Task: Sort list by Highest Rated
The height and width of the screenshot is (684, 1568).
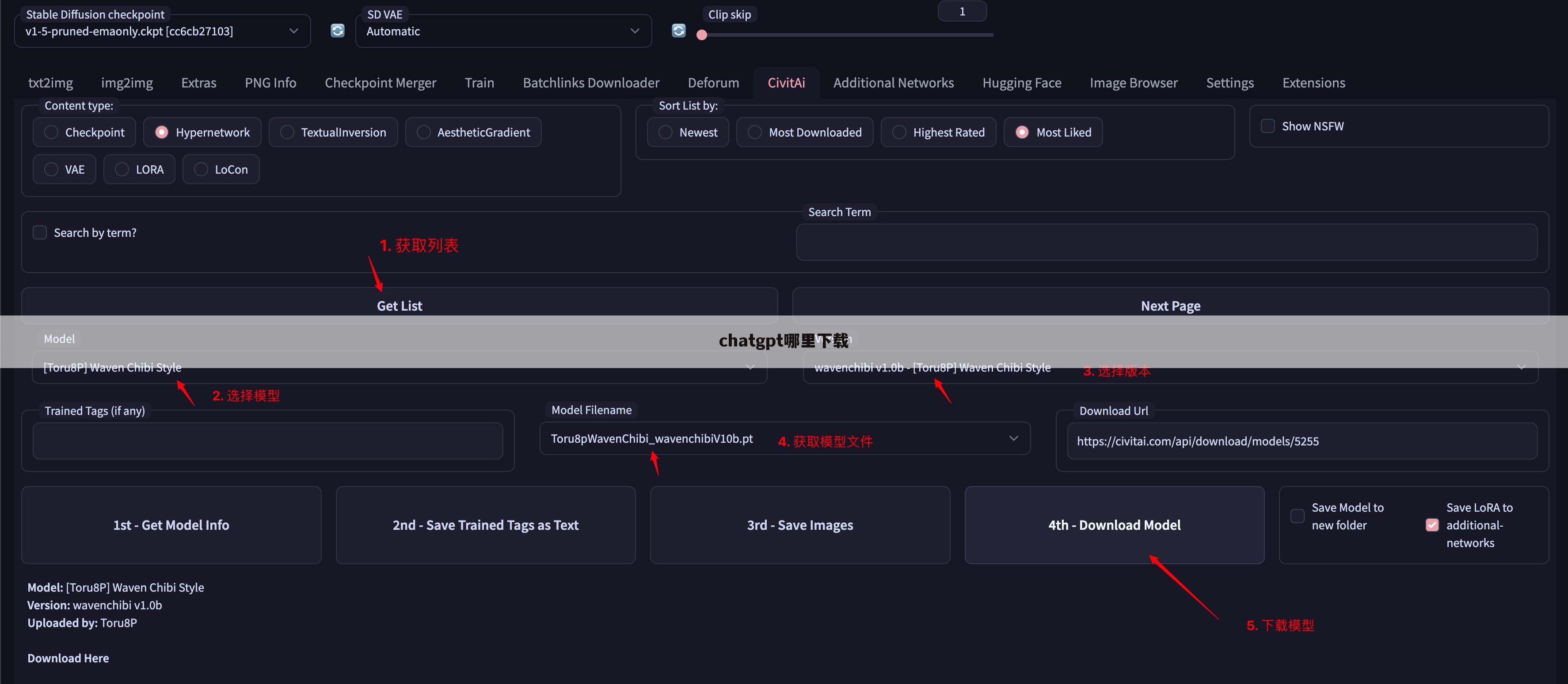Action: pyautogui.click(x=938, y=132)
